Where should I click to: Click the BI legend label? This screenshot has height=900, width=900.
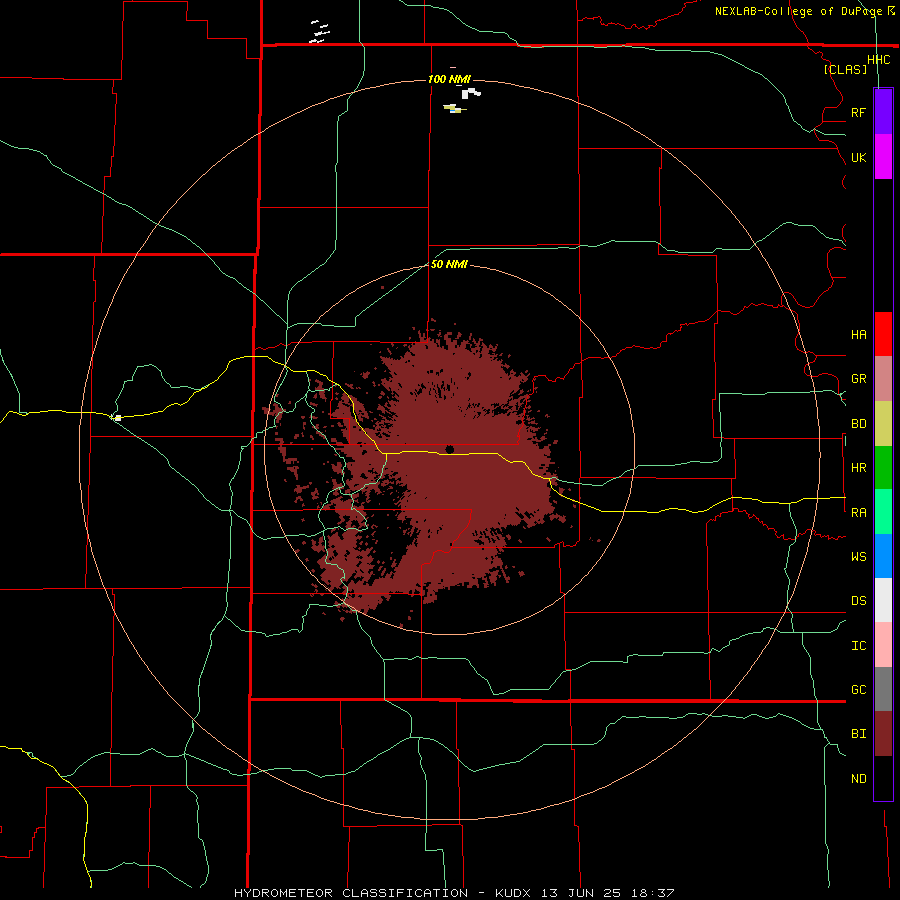click(x=858, y=734)
